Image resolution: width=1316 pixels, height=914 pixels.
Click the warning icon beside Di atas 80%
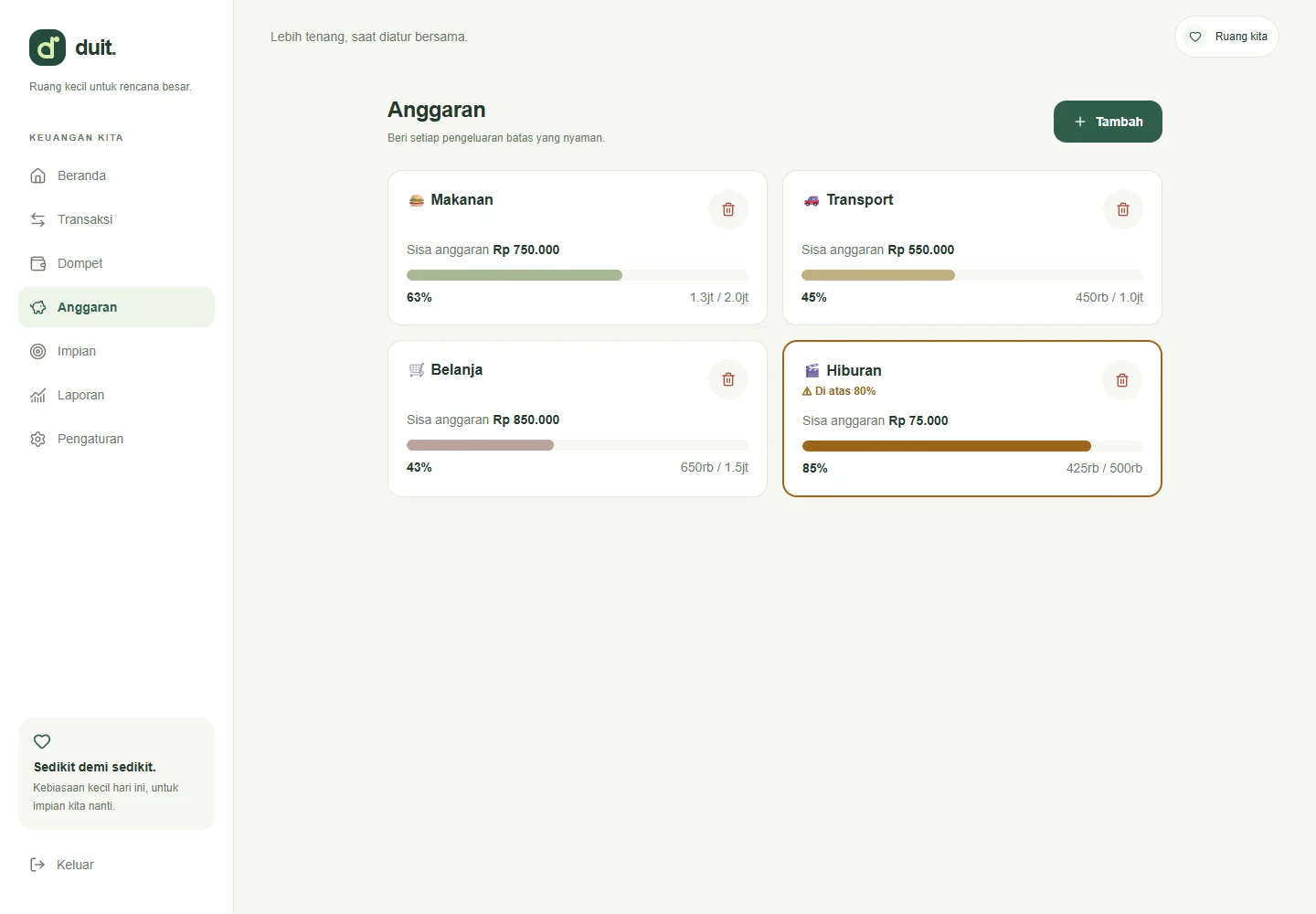pyautogui.click(x=807, y=391)
